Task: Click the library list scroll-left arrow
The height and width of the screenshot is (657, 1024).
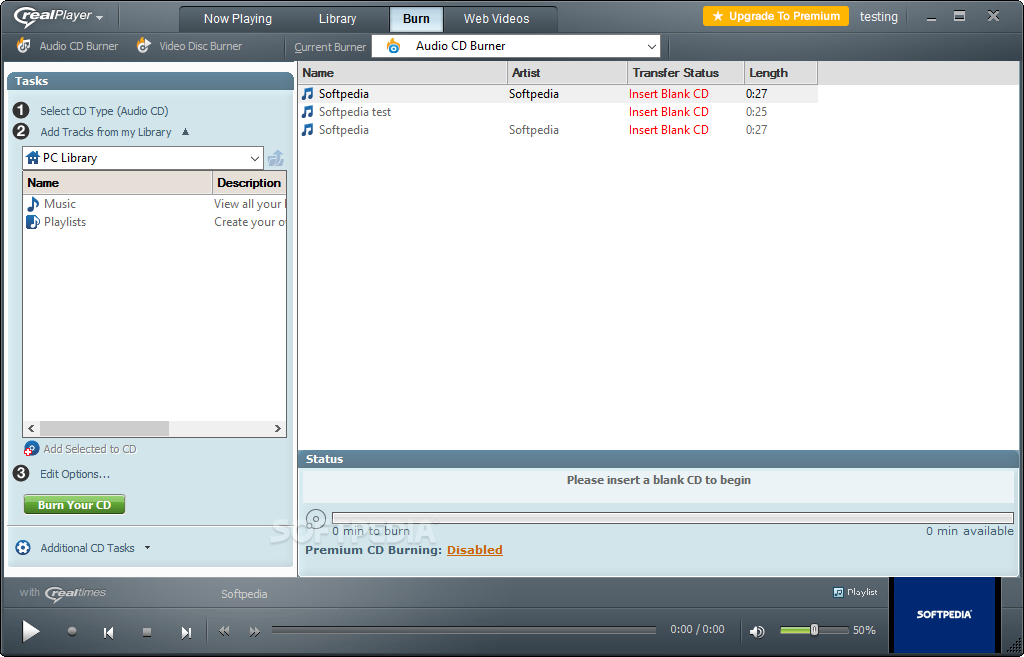Action: pyautogui.click(x=31, y=428)
